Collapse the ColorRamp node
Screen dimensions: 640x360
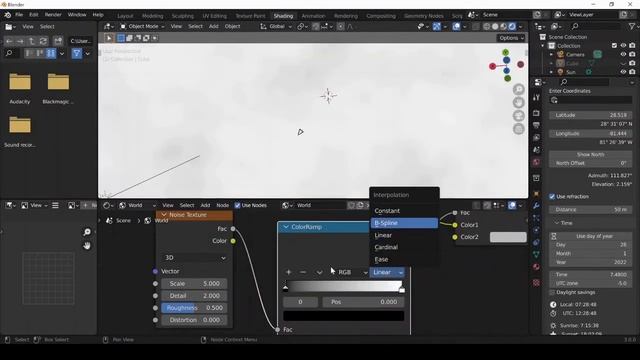point(286,227)
